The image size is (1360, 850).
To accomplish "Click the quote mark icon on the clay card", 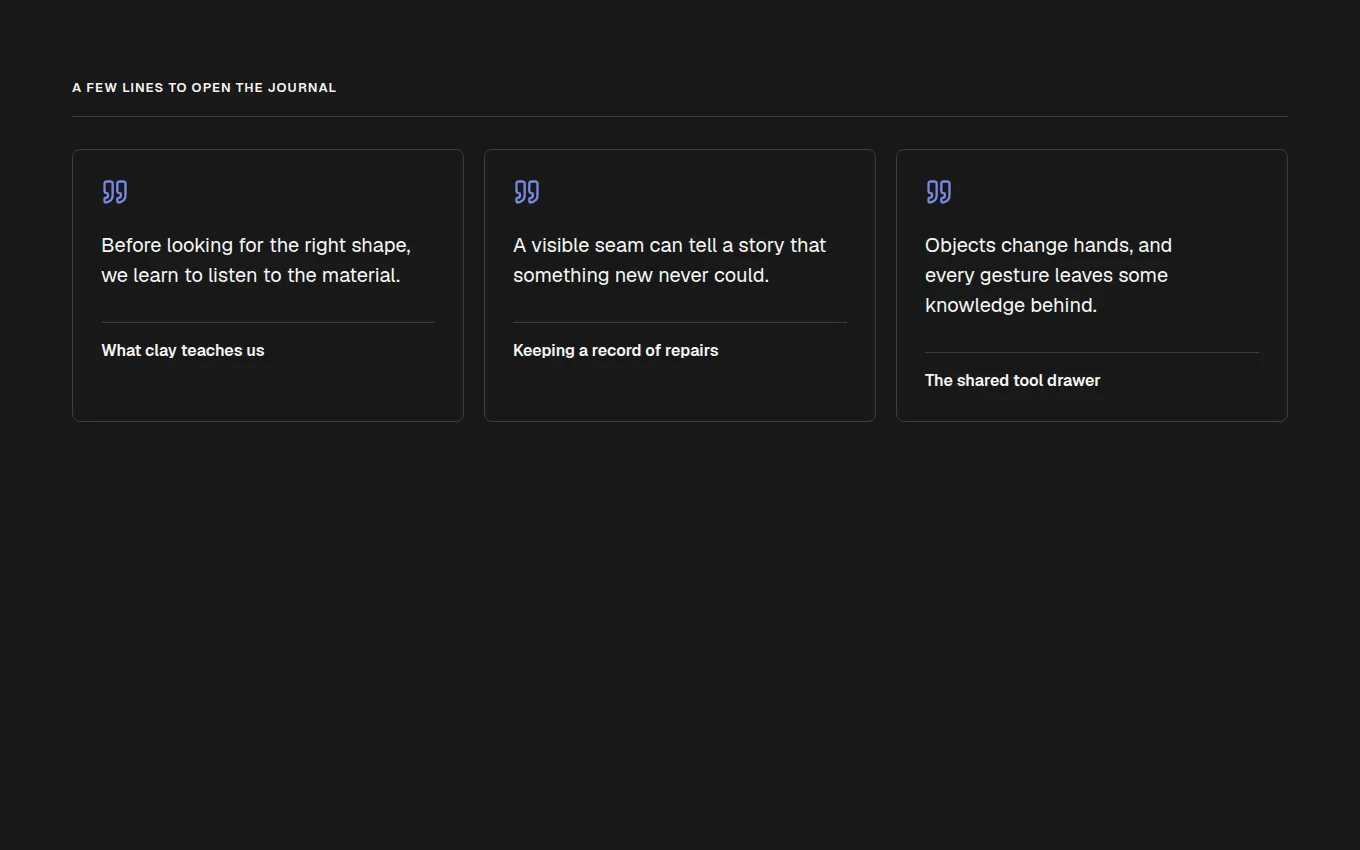I will point(115,192).
